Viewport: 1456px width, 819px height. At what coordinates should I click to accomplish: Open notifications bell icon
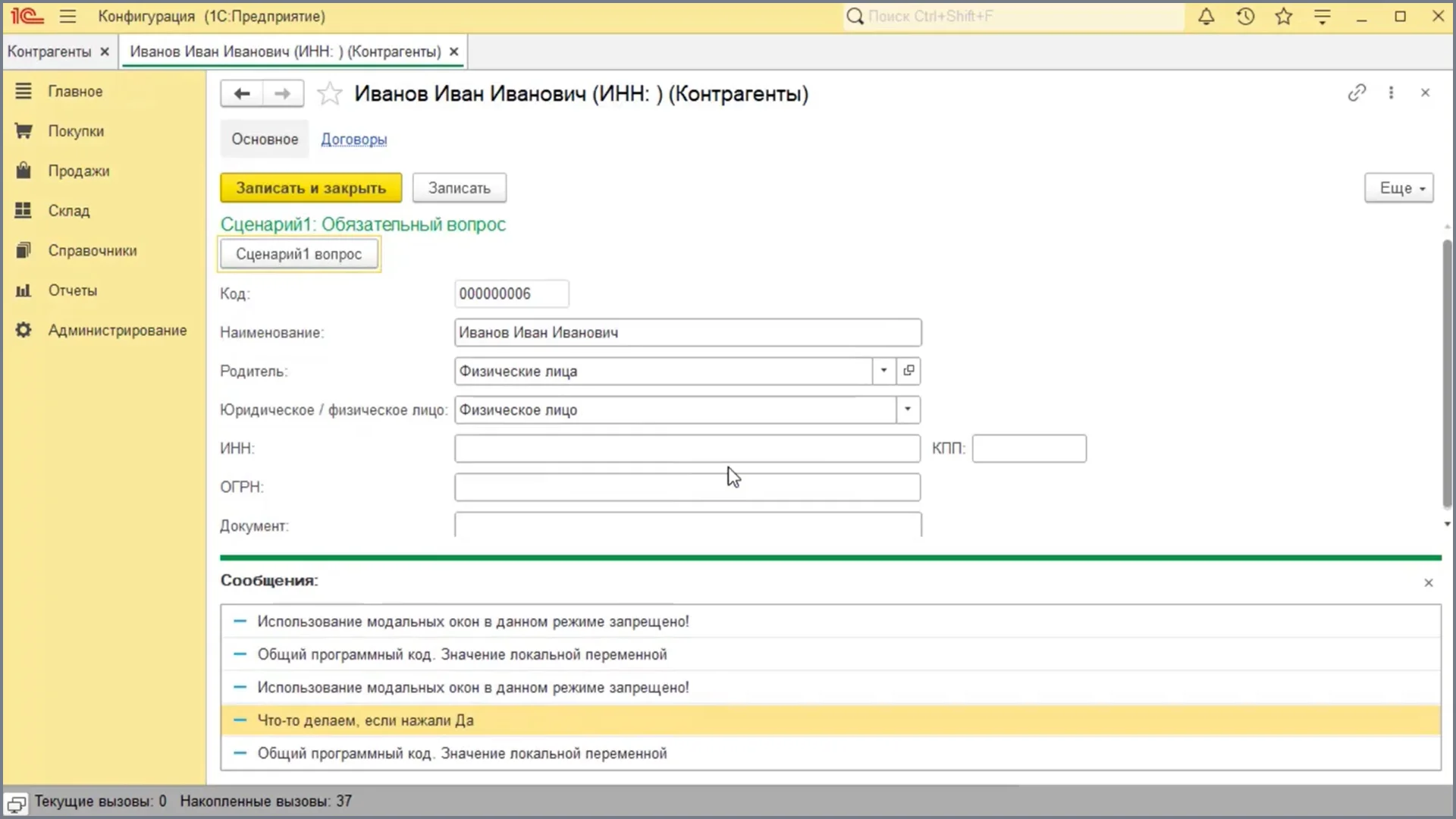click(x=1206, y=17)
